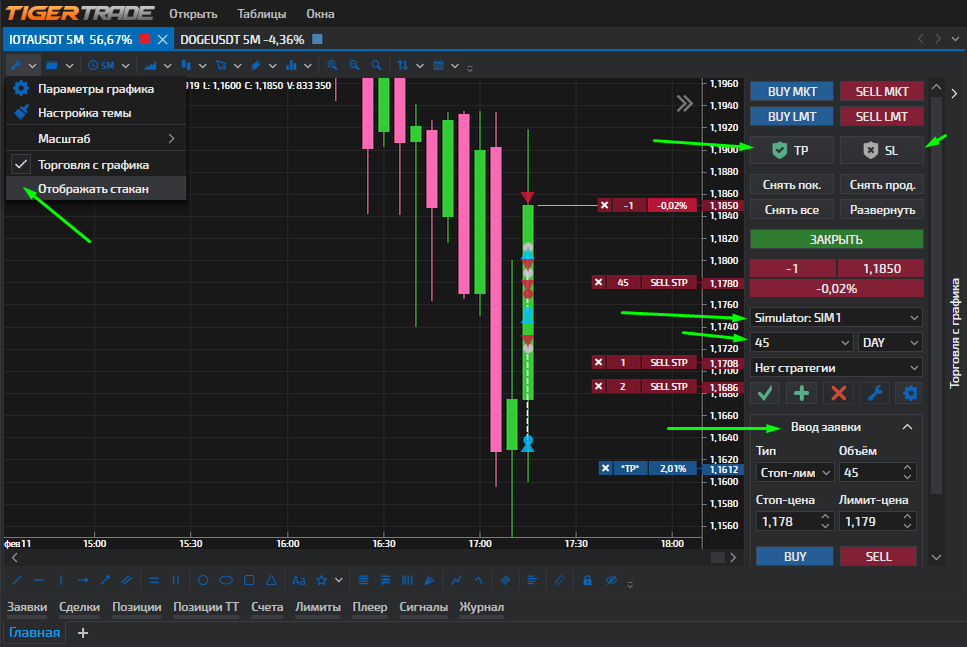967x647 pixels.
Task: Zoom in on the chart
Action: pos(332,65)
